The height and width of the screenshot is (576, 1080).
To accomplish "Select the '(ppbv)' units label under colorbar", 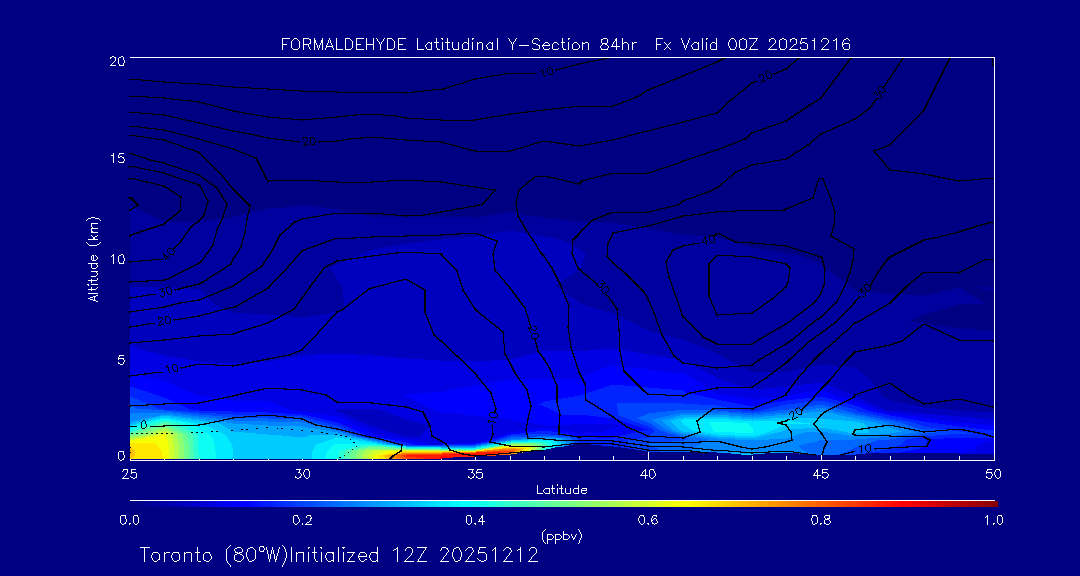I will point(561,536).
